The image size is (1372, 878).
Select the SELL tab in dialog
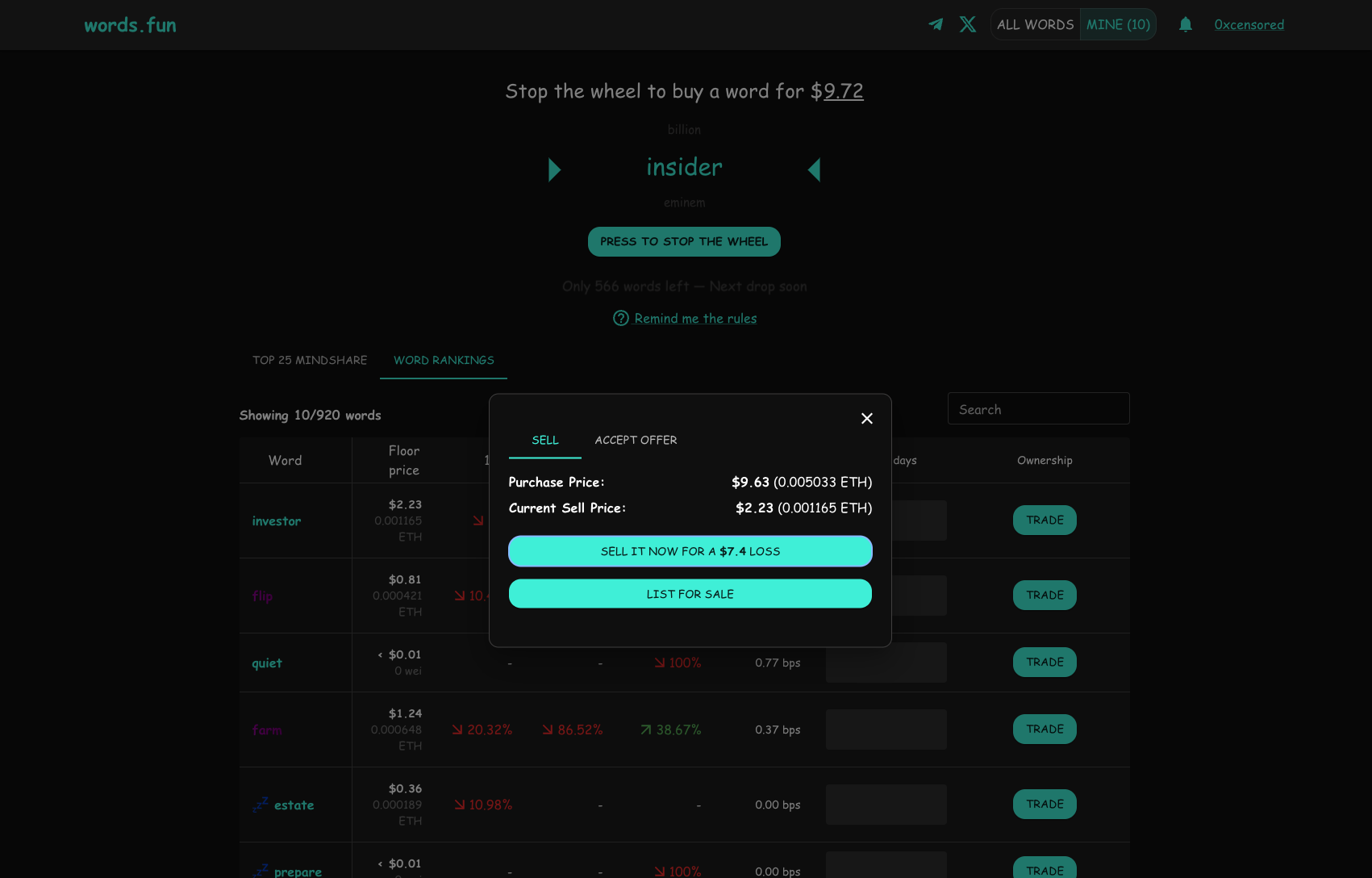point(544,440)
